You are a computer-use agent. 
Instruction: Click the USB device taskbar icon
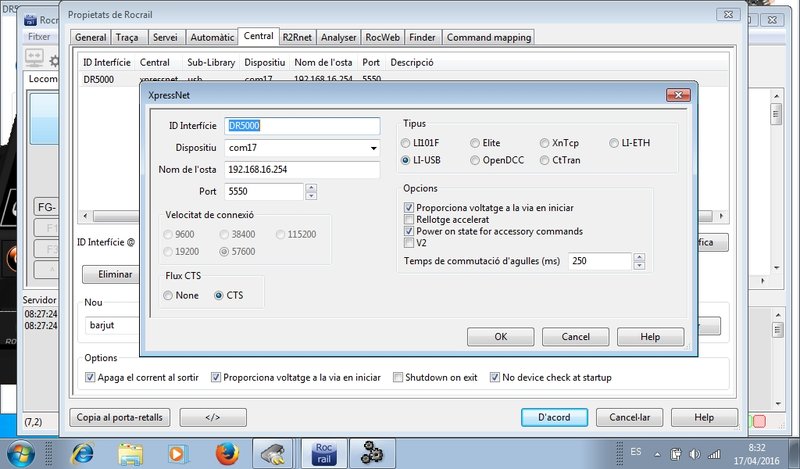[x=273, y=453]
